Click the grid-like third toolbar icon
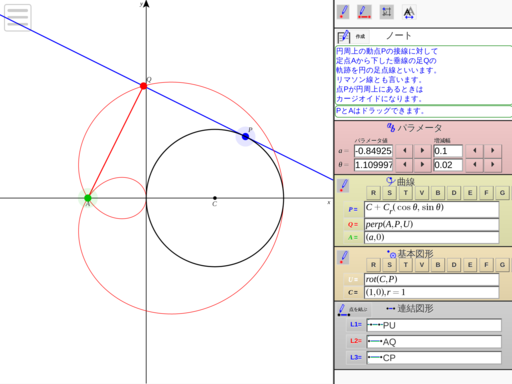This screenshot has width=512, height=384. [387, 12]
